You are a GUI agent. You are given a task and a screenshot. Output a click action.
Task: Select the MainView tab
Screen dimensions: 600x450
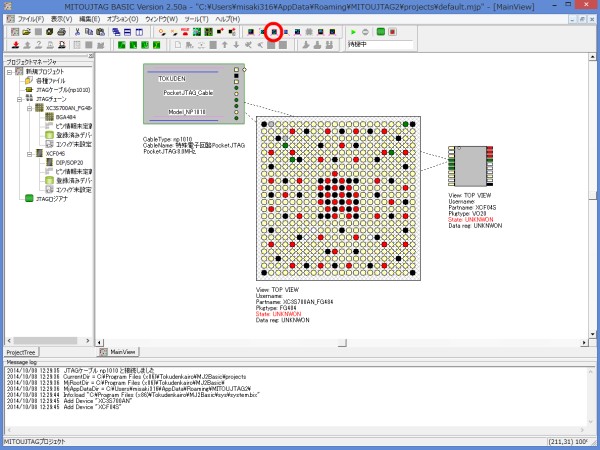[x=122, y=352]
